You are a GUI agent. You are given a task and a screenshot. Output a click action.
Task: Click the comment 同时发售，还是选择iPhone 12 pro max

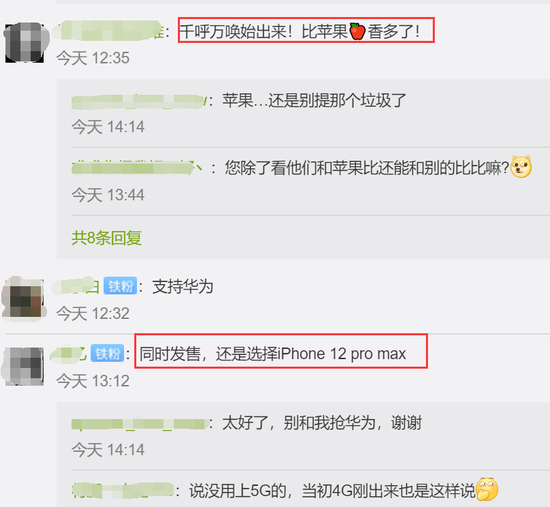tap(281, 351)
